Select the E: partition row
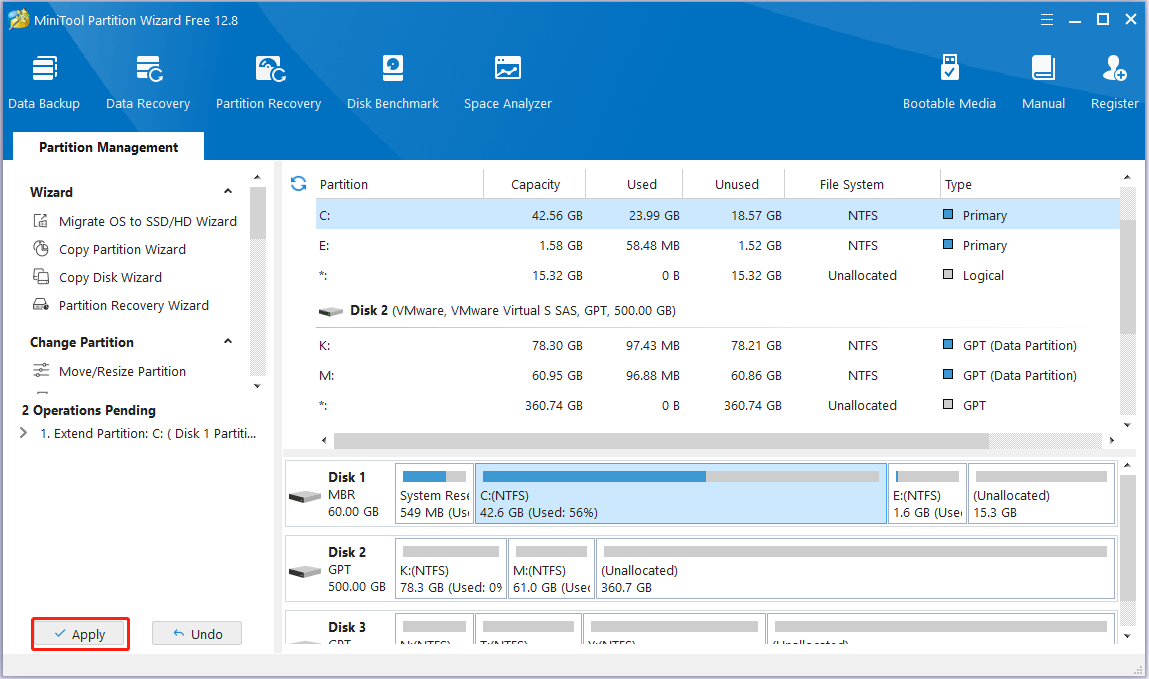Image resolution: width=1149 pixels, height=679 pixels. (x=717, y=245)
